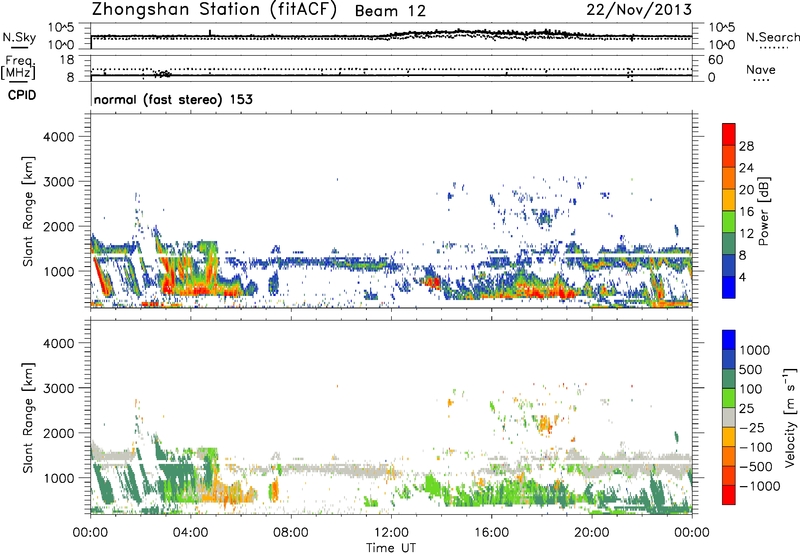
Task: Click the "-1000" velocity colorbar tick
Action: pyautogui.click(x=759, y=486)
